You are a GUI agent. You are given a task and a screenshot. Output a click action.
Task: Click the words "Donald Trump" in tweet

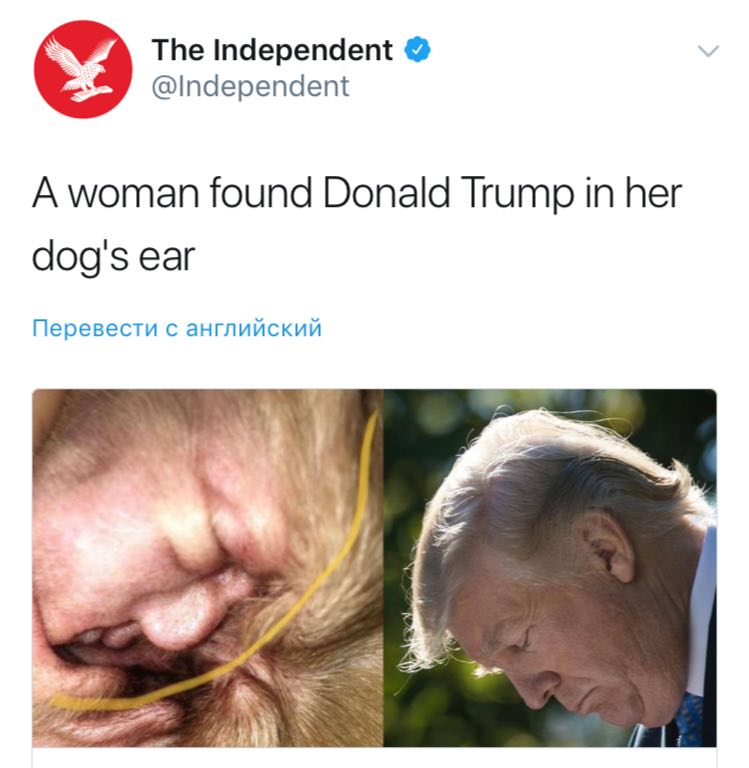pyautogui.click(x=448, y=193)
